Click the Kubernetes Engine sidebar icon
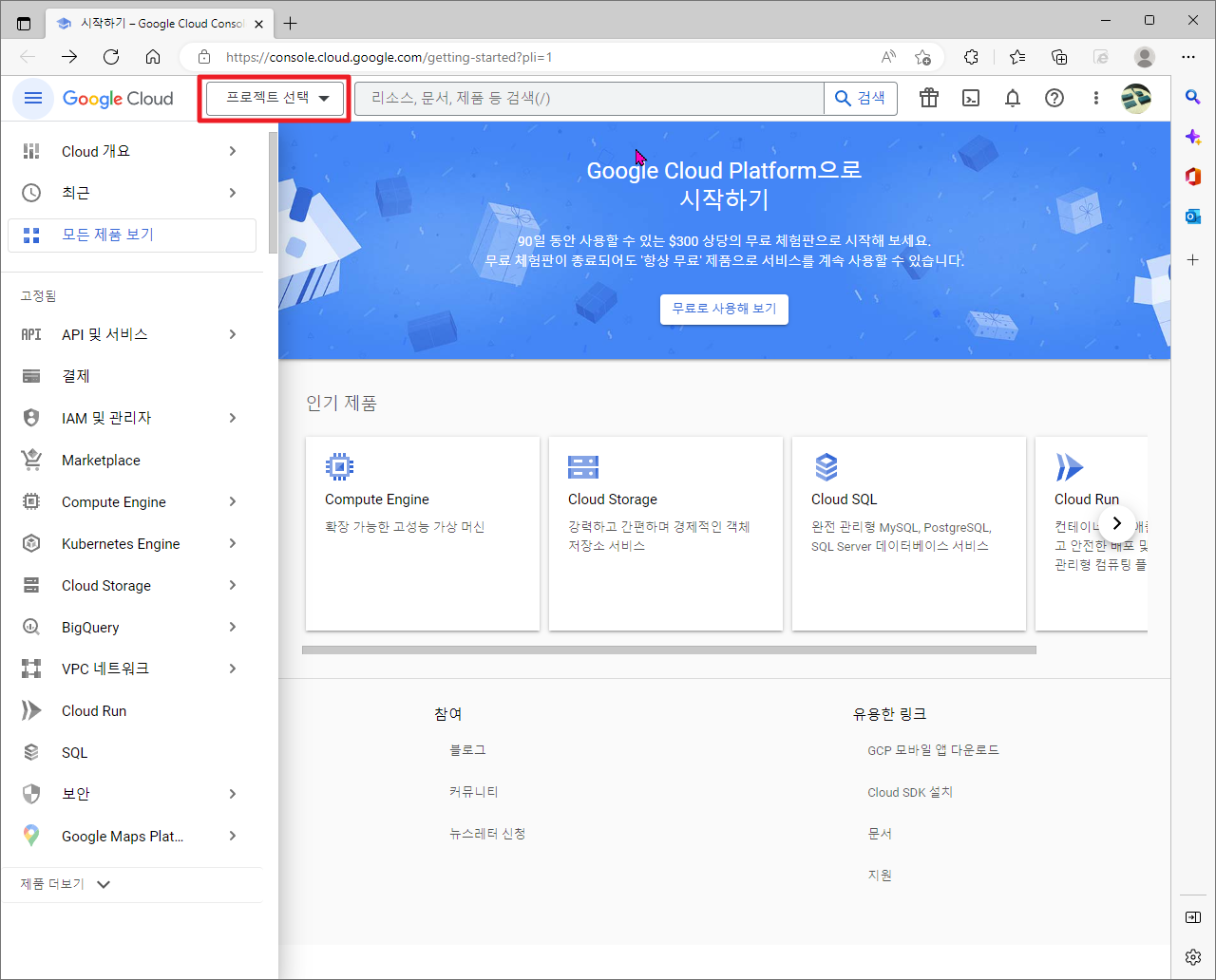This screenshot has width=1216, height=980. coord(31,543)
